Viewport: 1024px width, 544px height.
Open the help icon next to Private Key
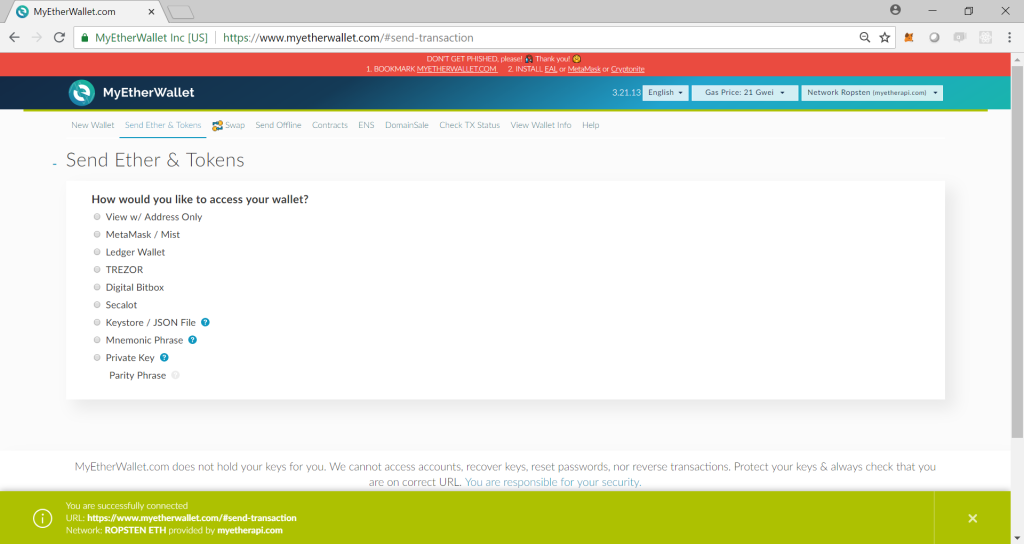coord(165,358)
